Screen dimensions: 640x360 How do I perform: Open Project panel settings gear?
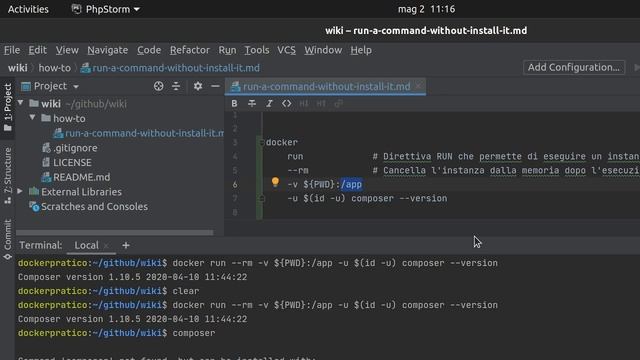pos(198,86)
